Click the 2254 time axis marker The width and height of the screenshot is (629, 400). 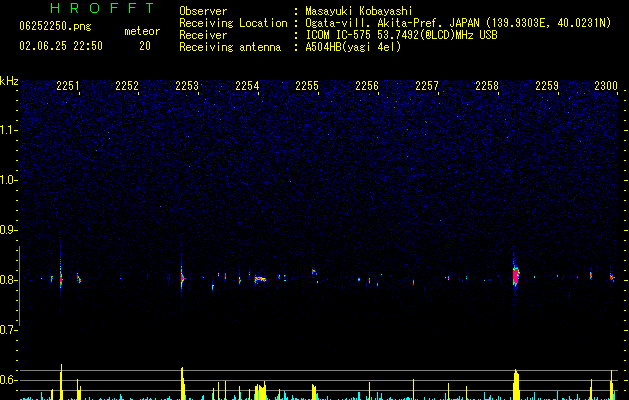(x=247, y=86)
